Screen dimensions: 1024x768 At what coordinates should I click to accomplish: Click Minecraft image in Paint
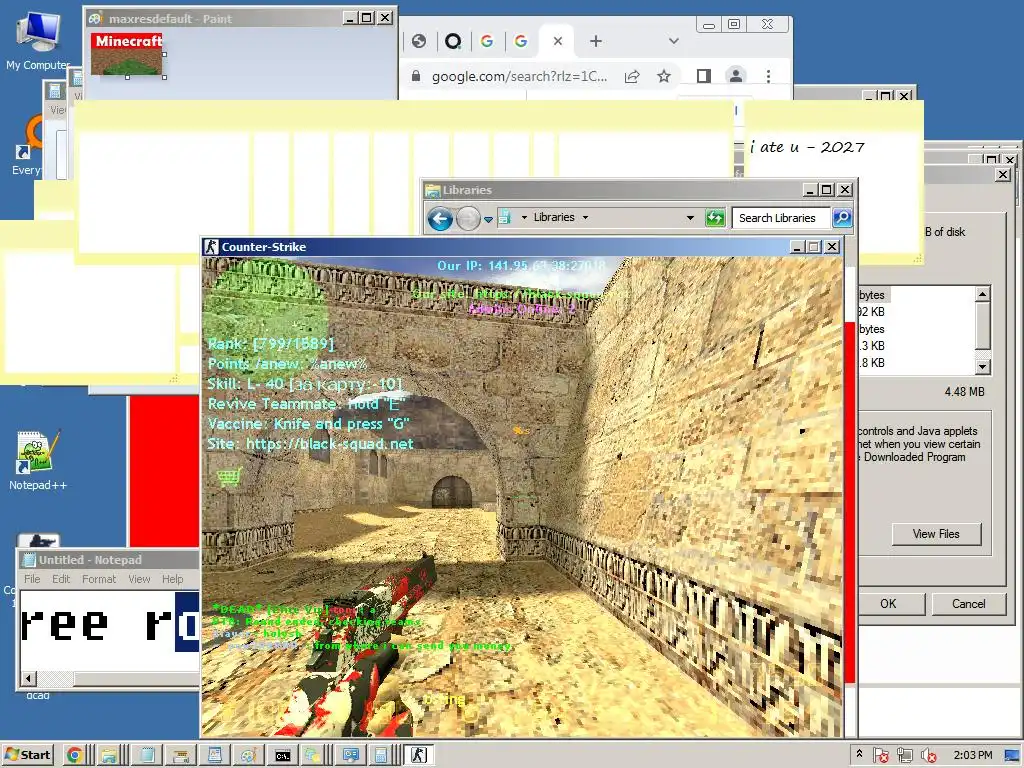click(x=127, y=54)
